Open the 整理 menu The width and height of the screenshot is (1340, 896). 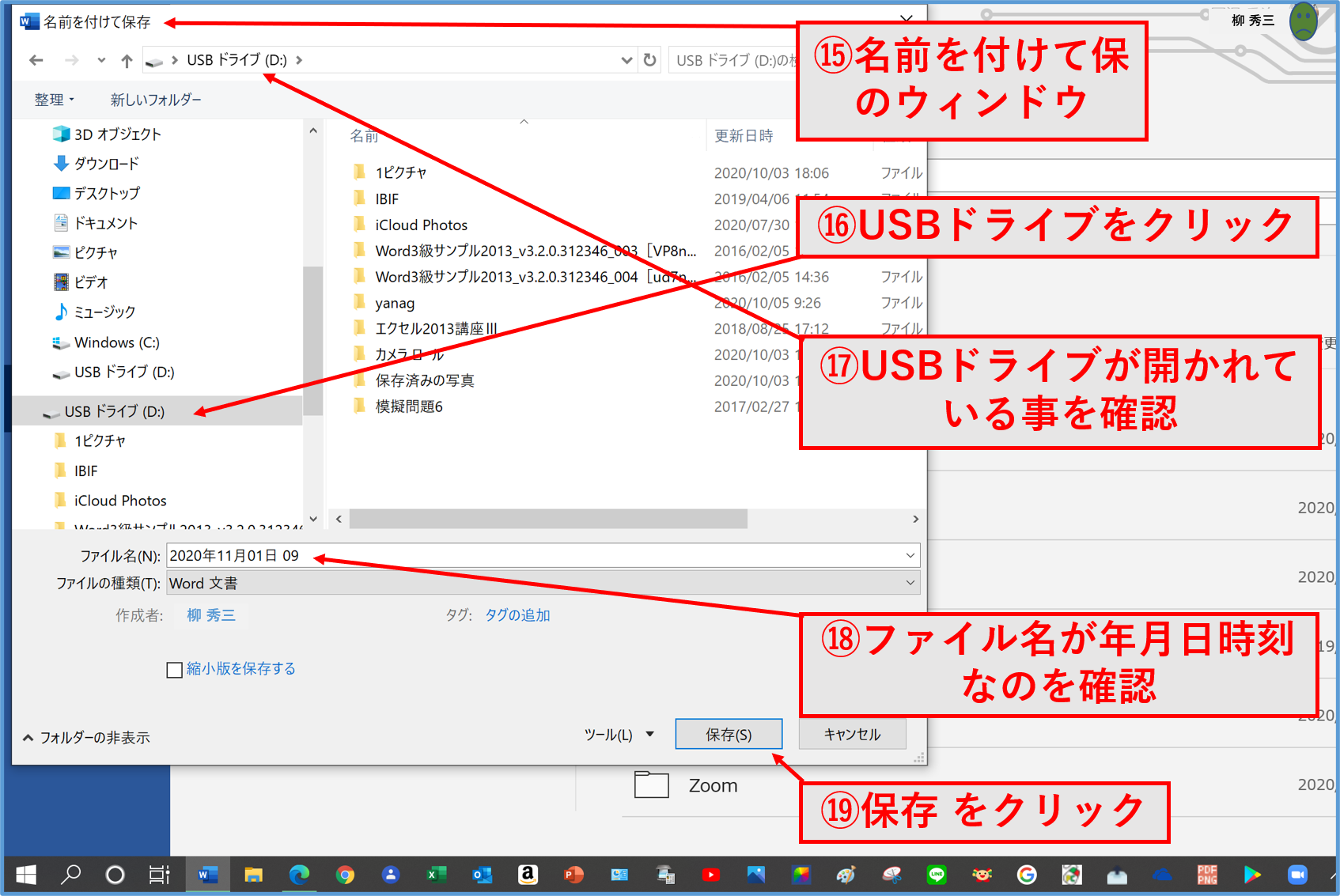54,100
